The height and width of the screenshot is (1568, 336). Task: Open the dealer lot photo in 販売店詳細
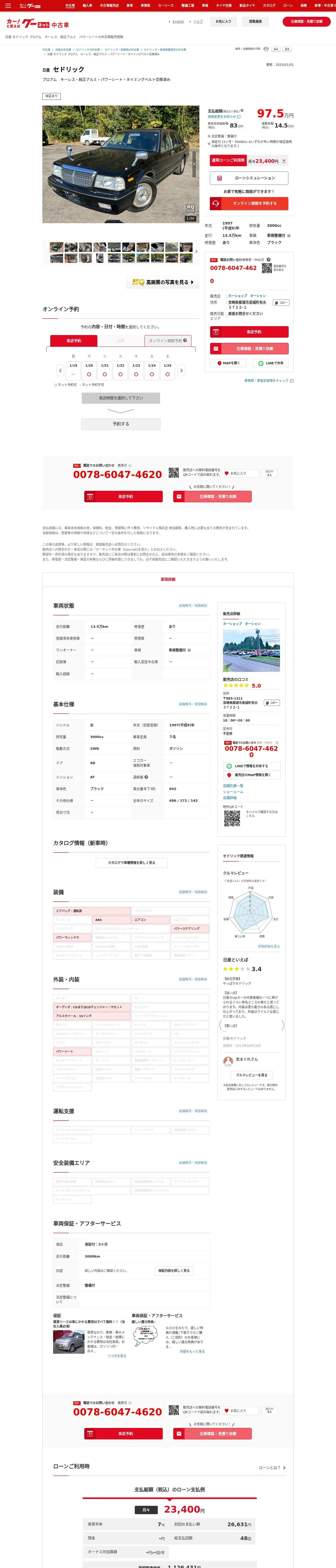[251, 651]
